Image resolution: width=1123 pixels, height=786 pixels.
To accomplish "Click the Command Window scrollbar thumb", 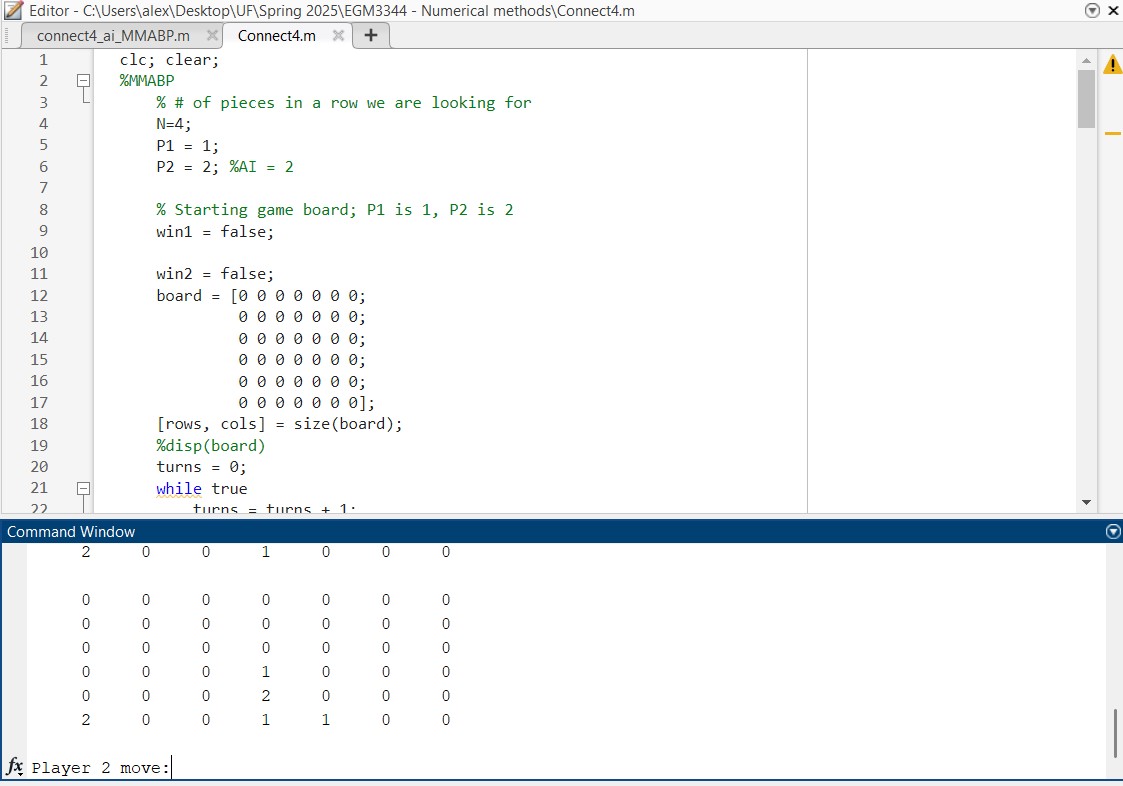I will coord(1114,733).
